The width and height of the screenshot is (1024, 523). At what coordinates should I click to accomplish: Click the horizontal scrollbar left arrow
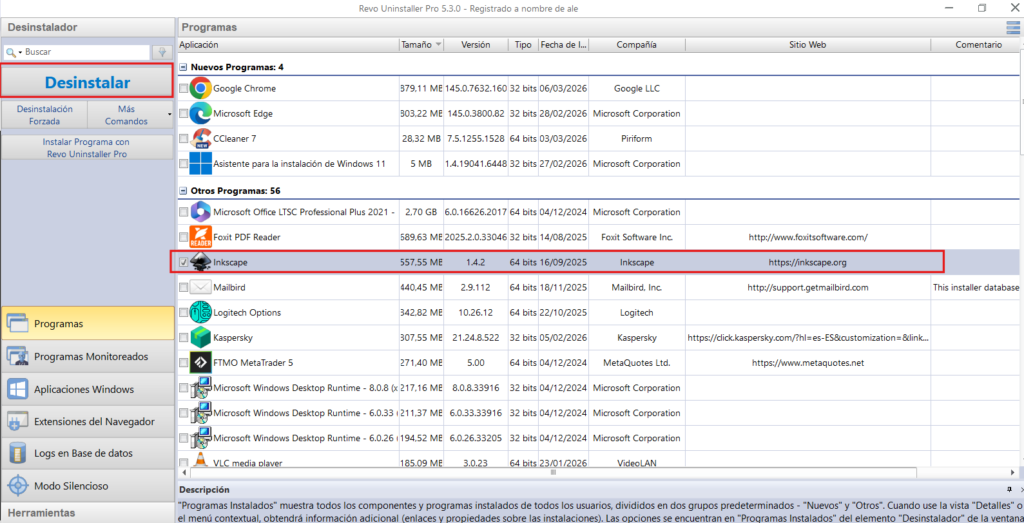[x=184, y=471]
